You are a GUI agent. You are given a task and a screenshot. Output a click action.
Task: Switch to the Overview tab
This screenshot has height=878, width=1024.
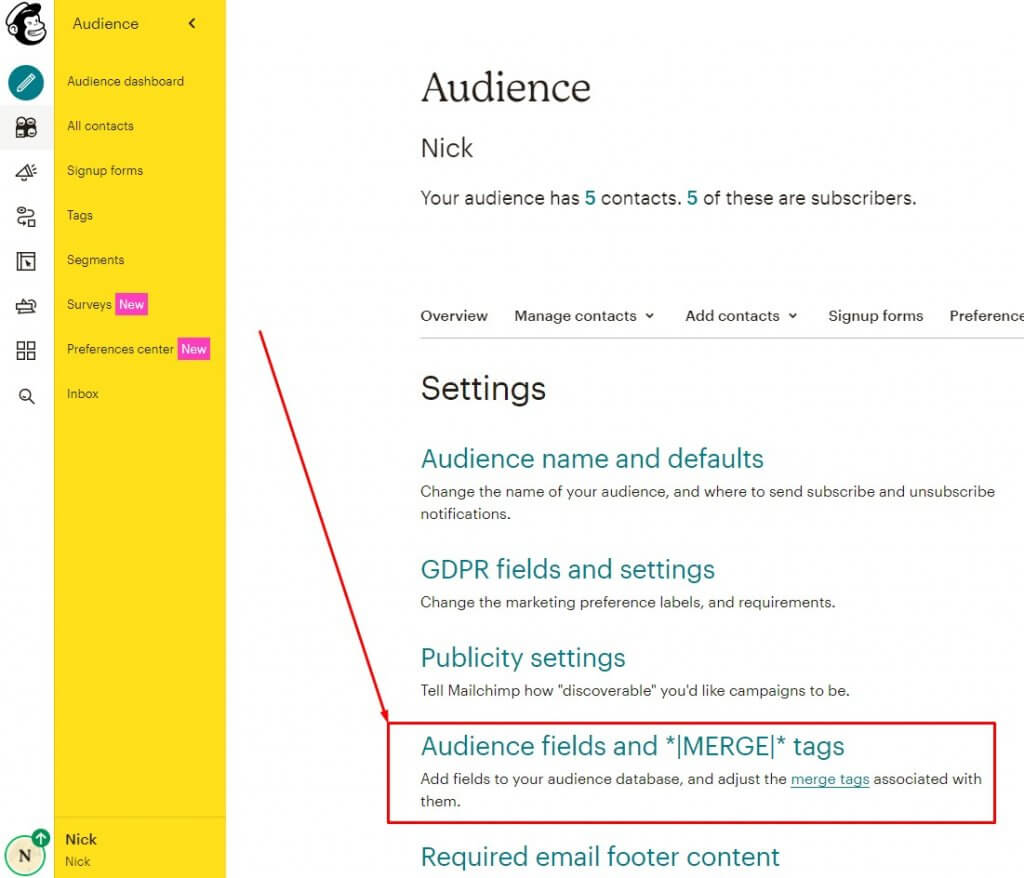point(454,316)
